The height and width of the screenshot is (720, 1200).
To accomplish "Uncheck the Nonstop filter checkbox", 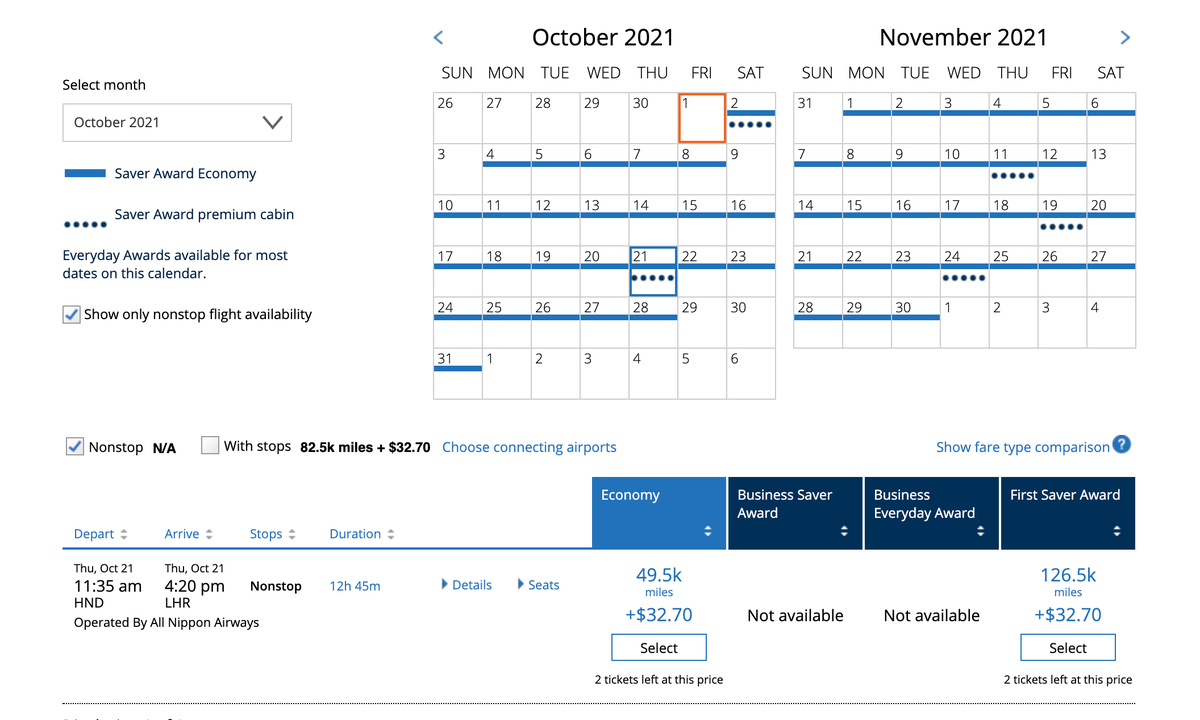I will [74, 446].
